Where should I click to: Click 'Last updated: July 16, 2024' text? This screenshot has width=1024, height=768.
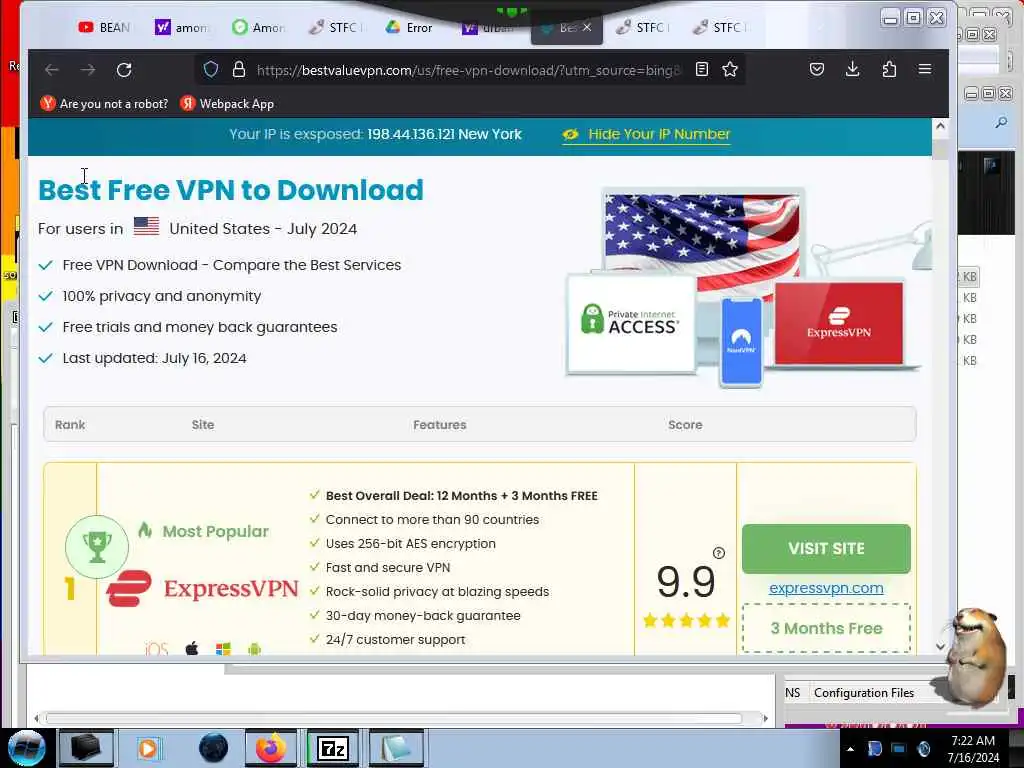(x=155, y=358)
